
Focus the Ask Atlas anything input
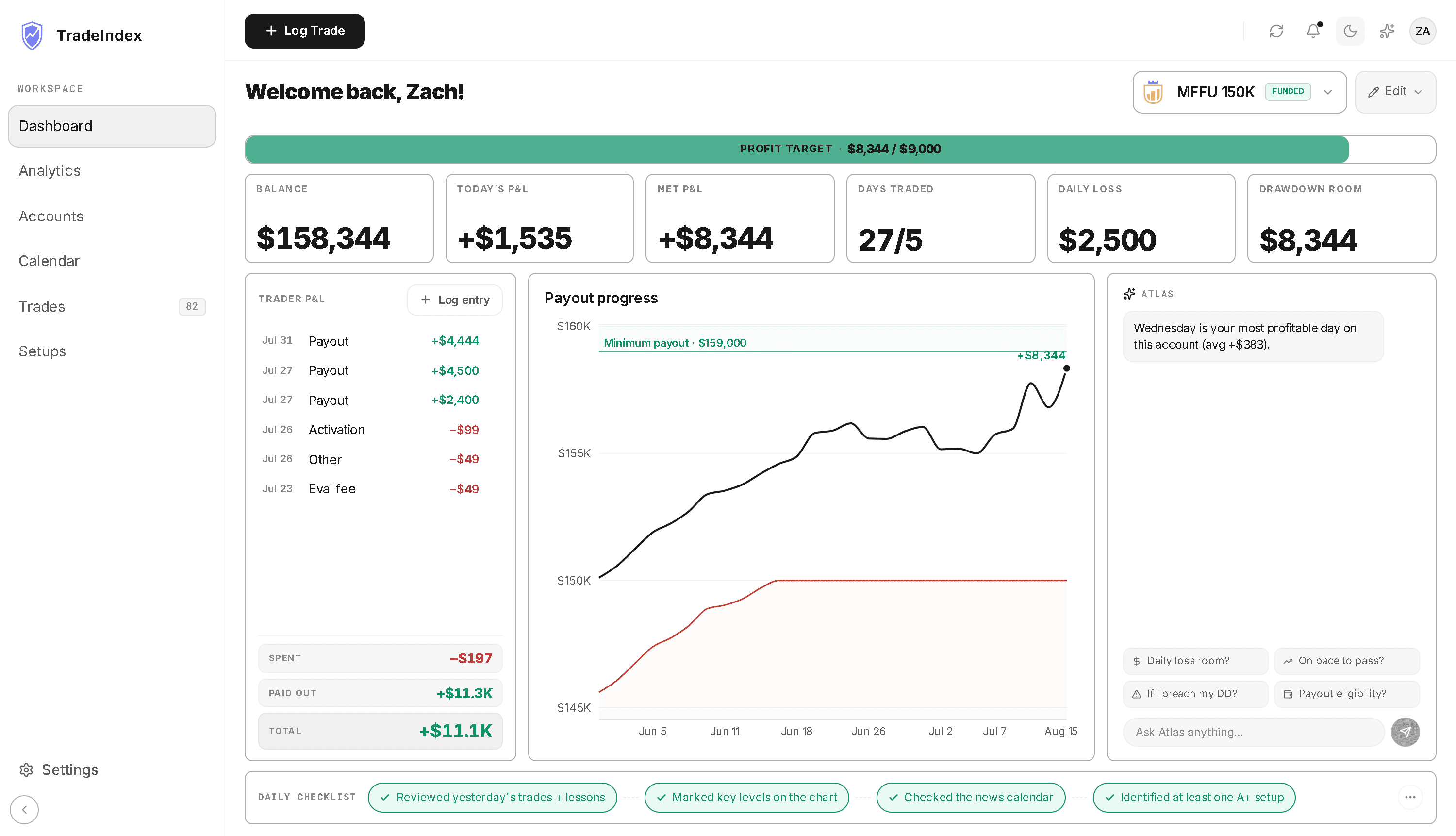(x=1254, y=732)
